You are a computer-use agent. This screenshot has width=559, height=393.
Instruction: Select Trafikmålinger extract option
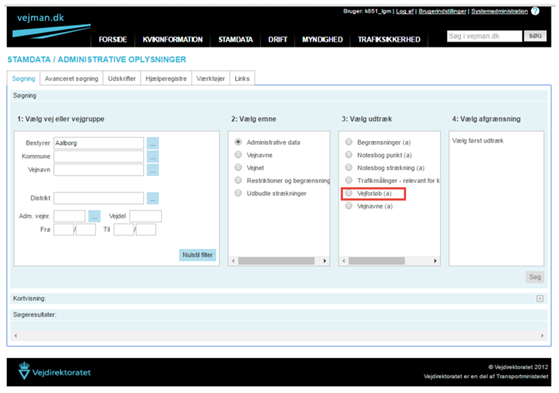(349, 180)
